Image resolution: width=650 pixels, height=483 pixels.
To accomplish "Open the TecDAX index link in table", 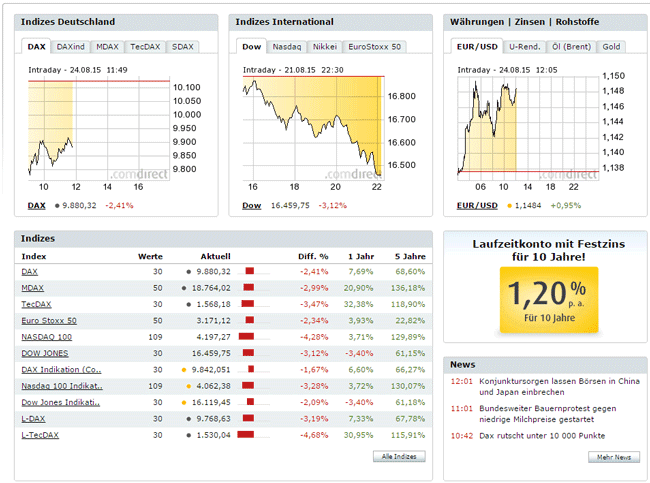I will point(36,304).
